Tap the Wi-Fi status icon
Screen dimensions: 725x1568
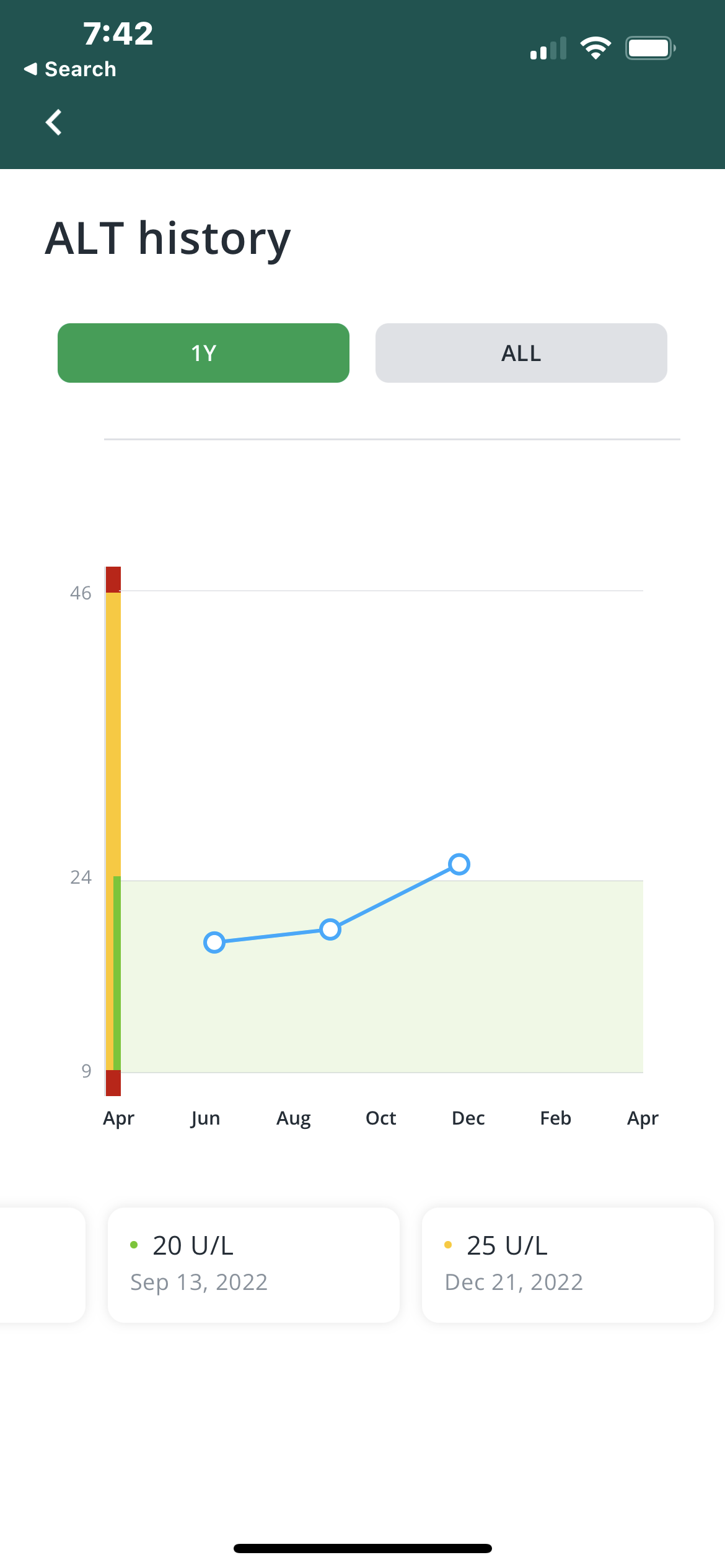(x=595, y=48)
